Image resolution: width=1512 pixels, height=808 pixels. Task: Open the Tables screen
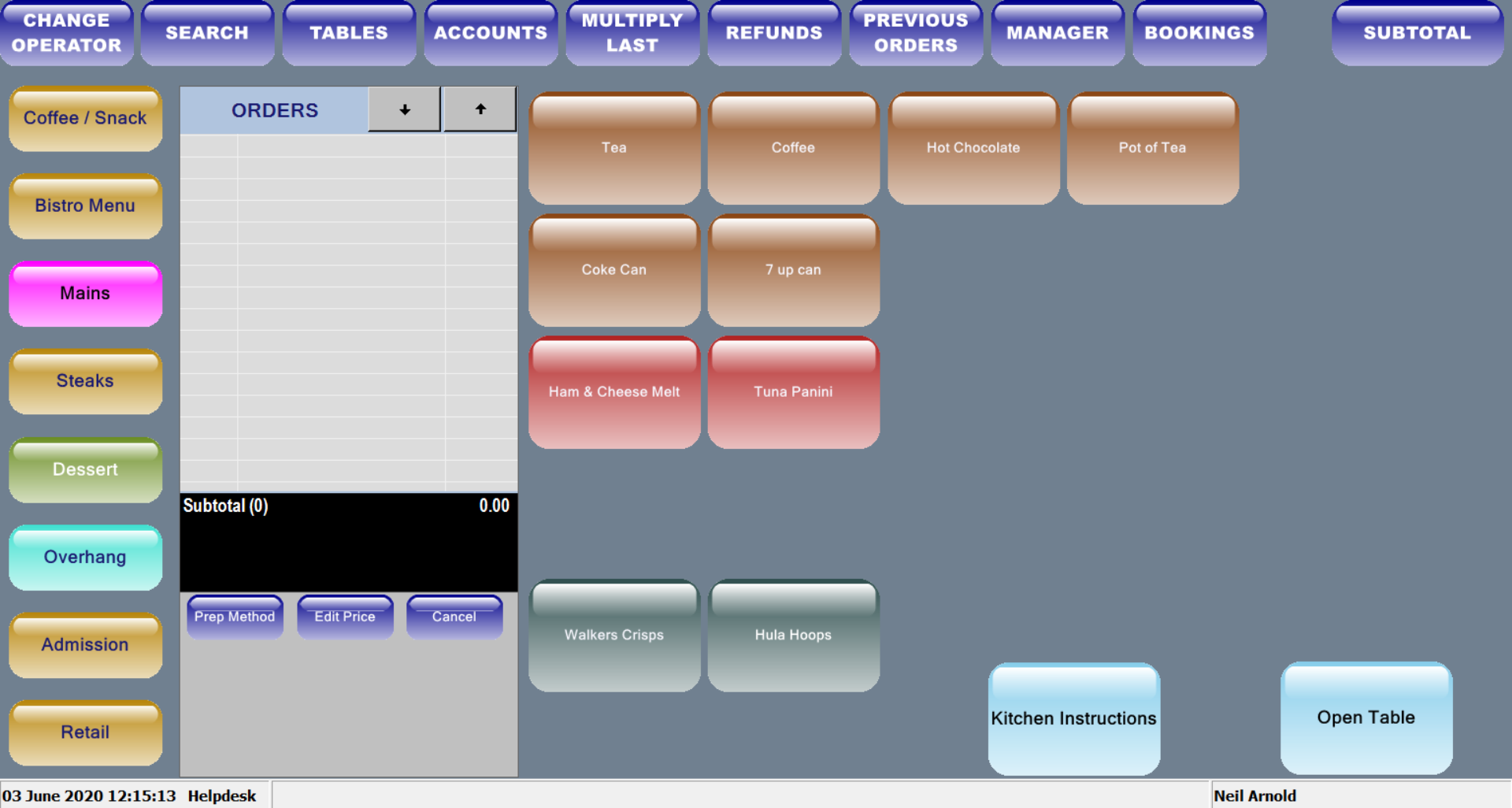pyautogui.click(x=349, y=33)
